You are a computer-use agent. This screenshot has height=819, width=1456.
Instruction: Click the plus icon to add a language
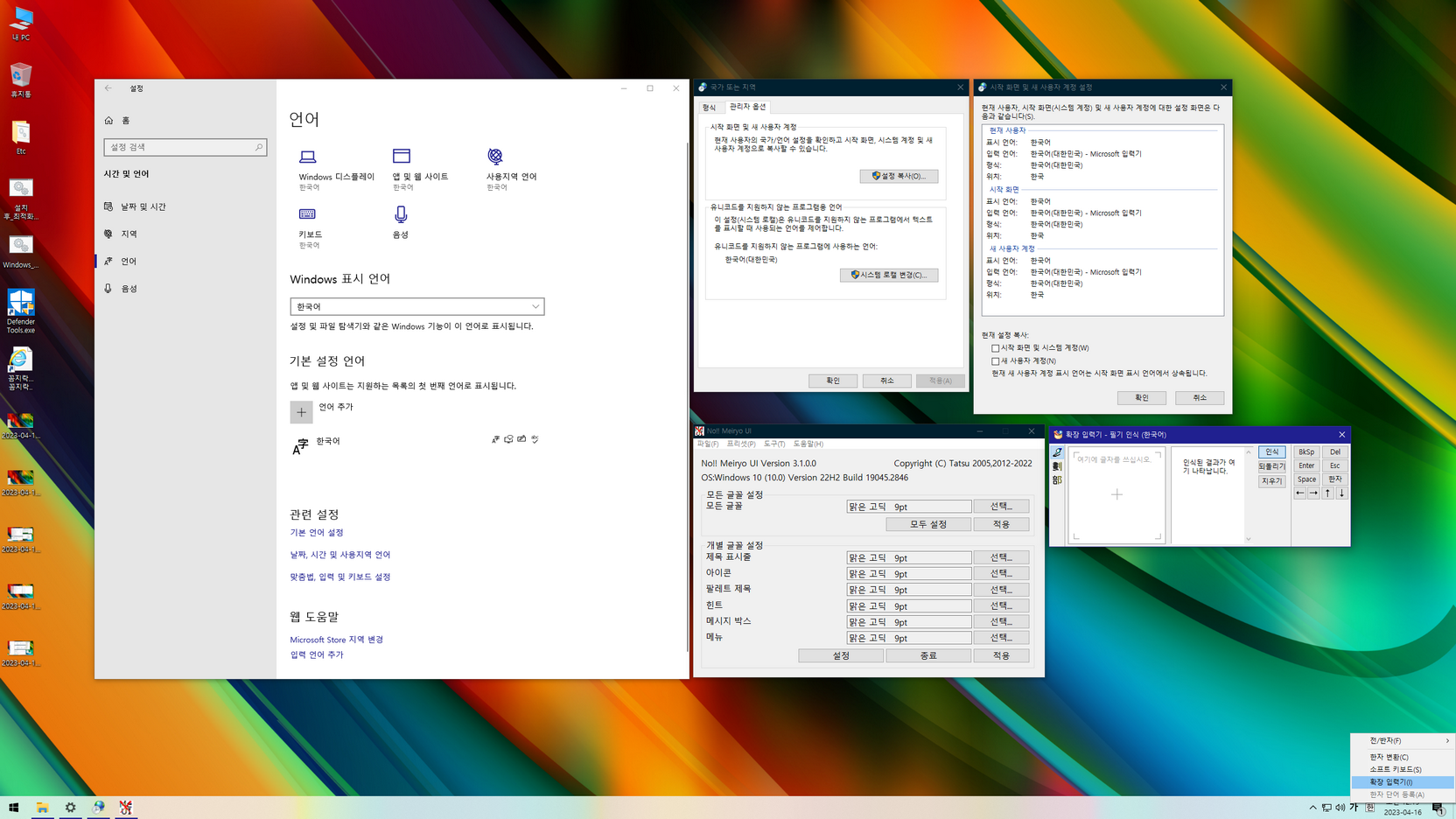pos(301,412)
